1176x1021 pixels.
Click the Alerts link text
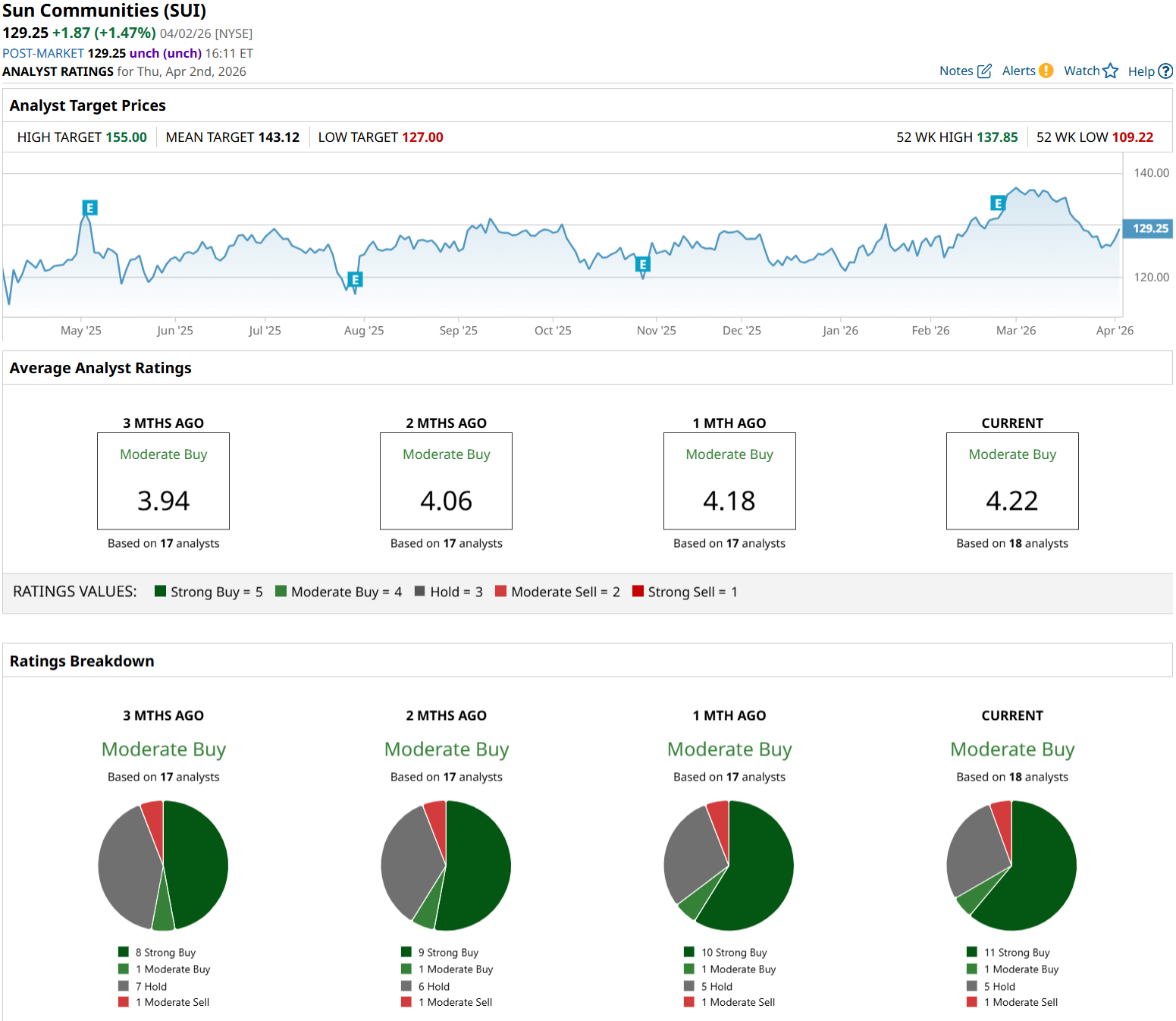[1018, 71]
